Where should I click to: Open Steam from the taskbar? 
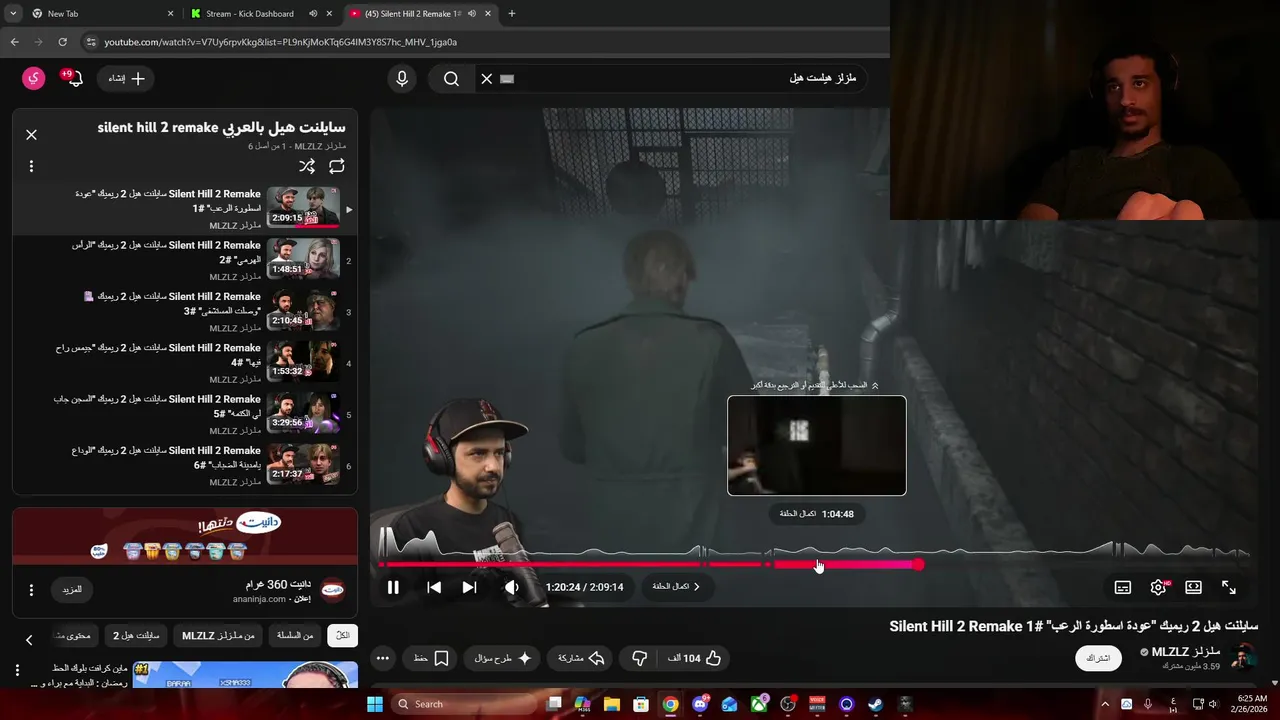(x=876, y=704)
